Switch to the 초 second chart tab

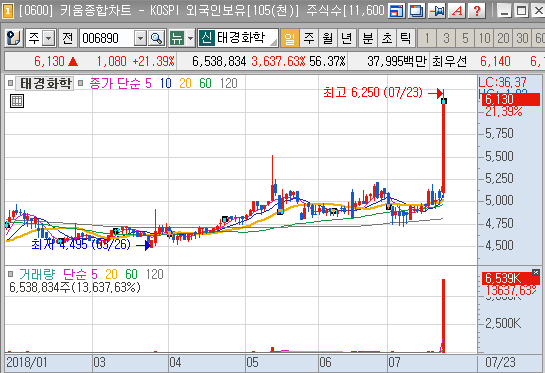click(x=387, y=38)
